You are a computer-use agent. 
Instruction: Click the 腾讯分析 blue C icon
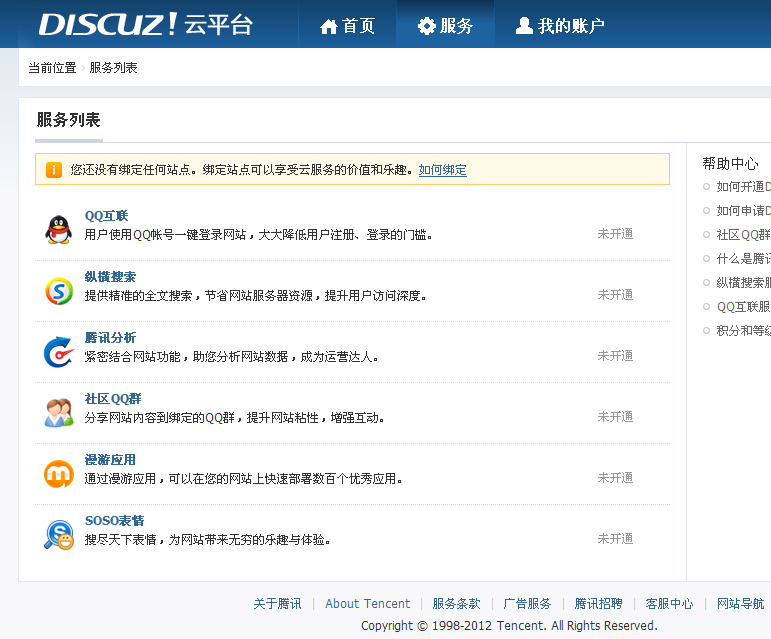(59, 352)
